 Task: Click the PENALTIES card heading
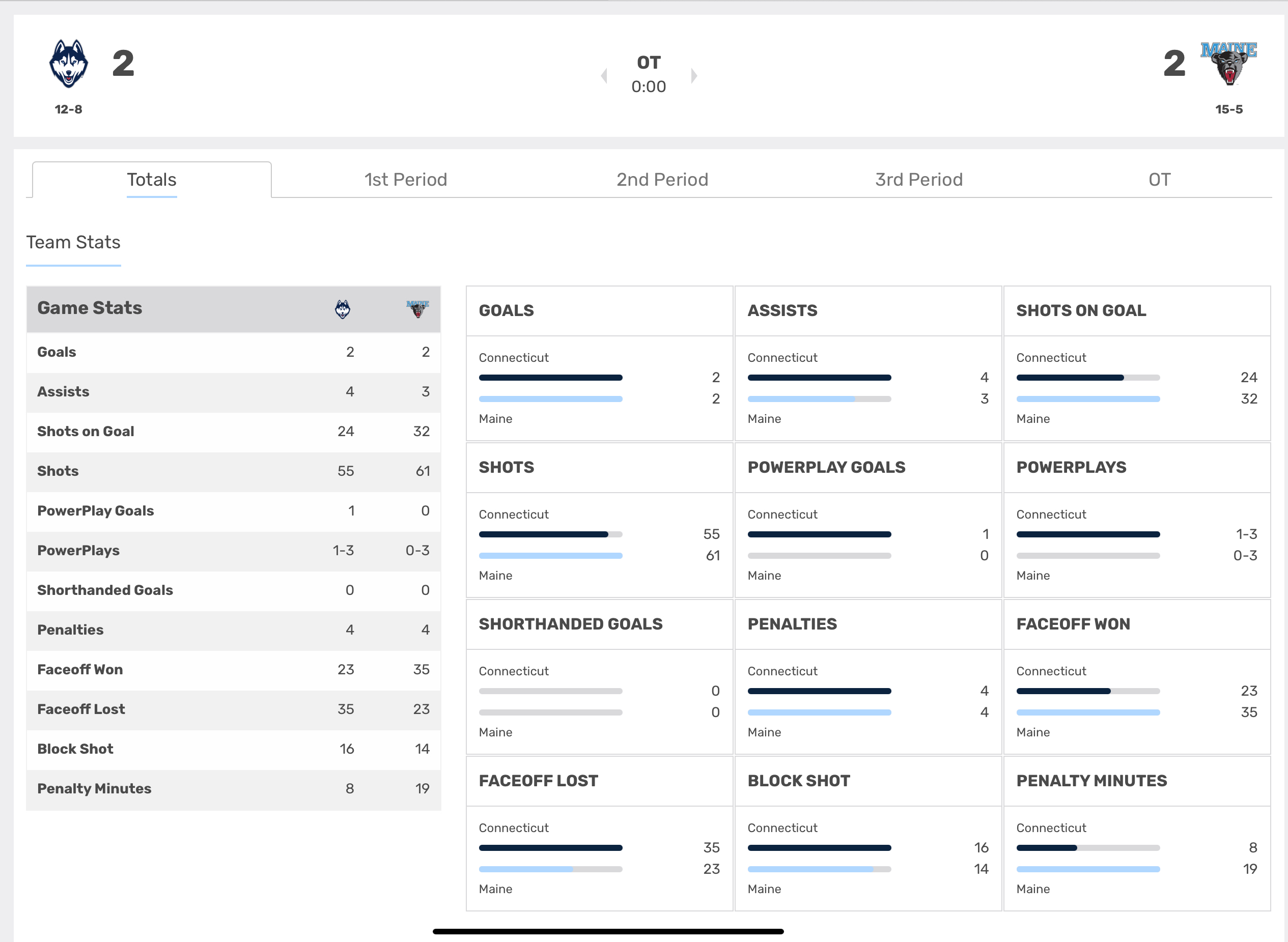tap(792, 624)
